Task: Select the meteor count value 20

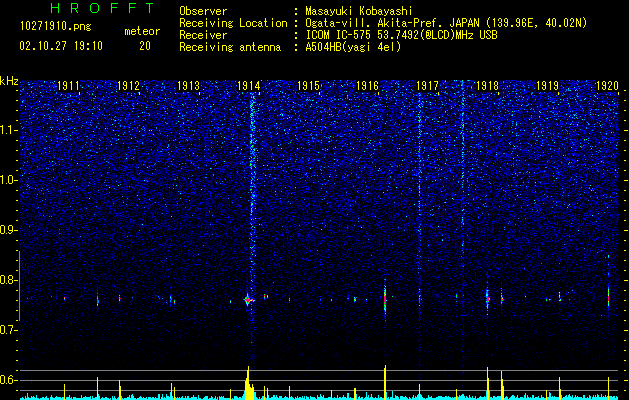Action: [145, 46]
